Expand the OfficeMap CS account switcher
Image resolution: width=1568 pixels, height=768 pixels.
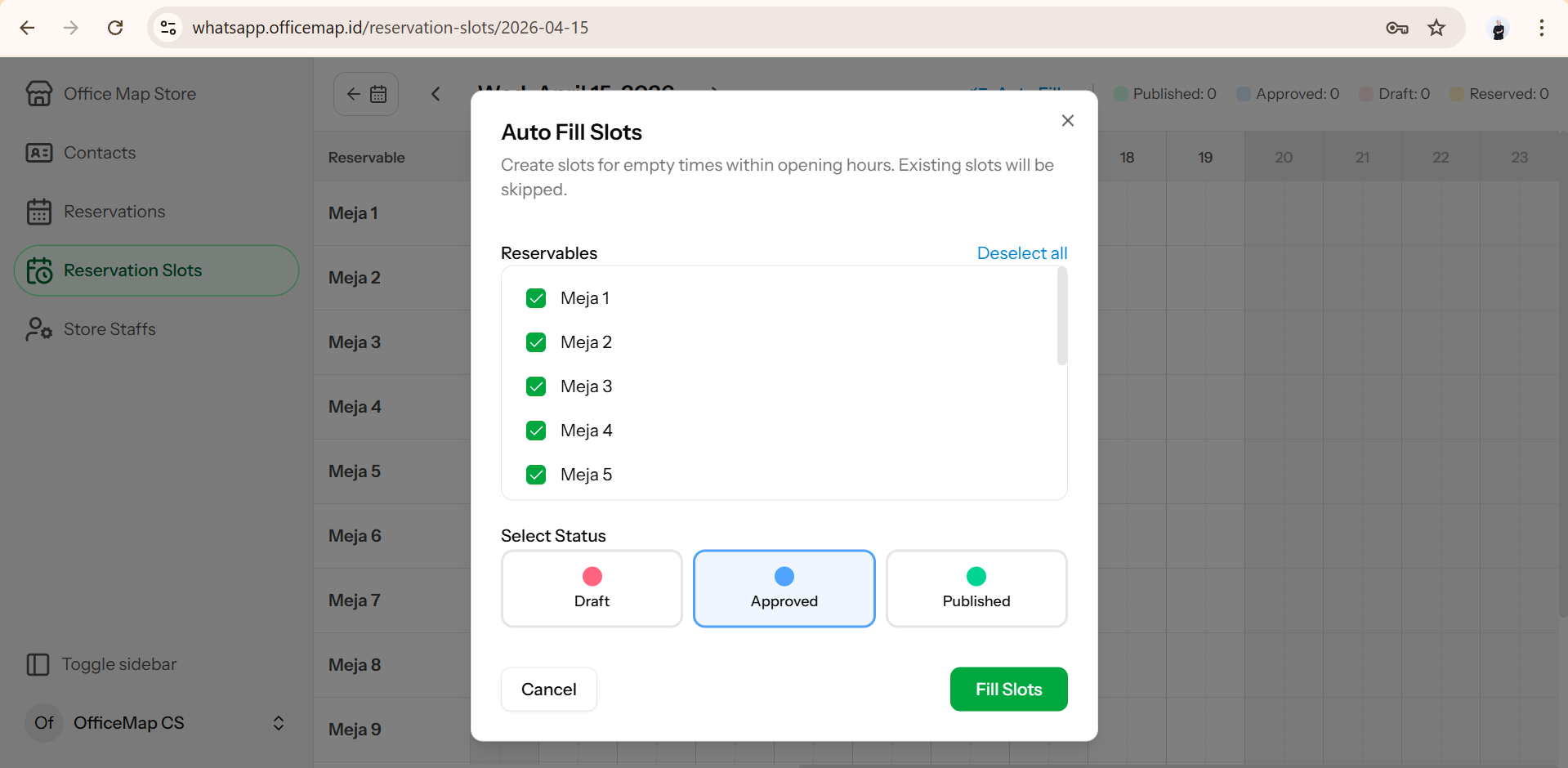coord(278,723)
